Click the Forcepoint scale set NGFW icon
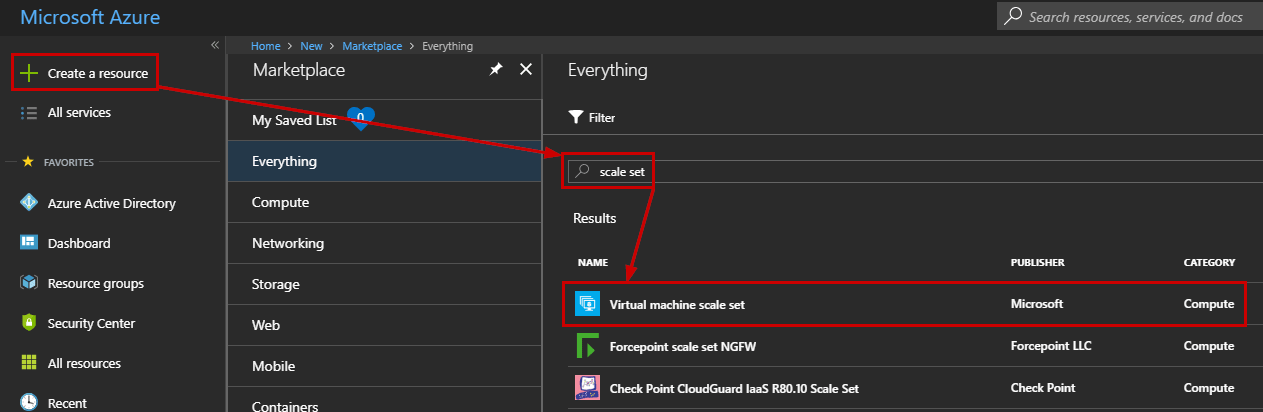The image size is (1263, 412). point(587,347)
